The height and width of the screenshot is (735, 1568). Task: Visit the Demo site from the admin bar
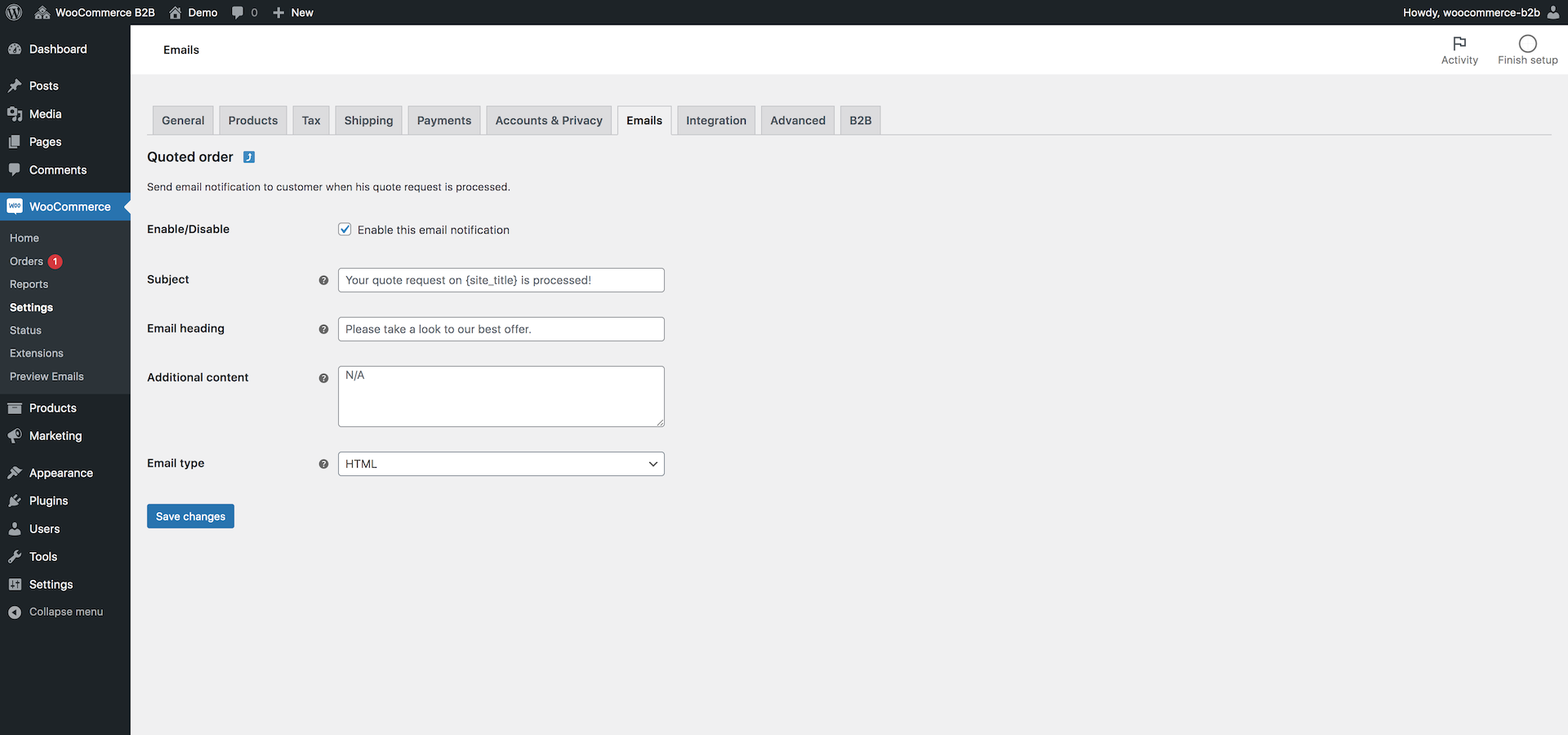(193, 12)
